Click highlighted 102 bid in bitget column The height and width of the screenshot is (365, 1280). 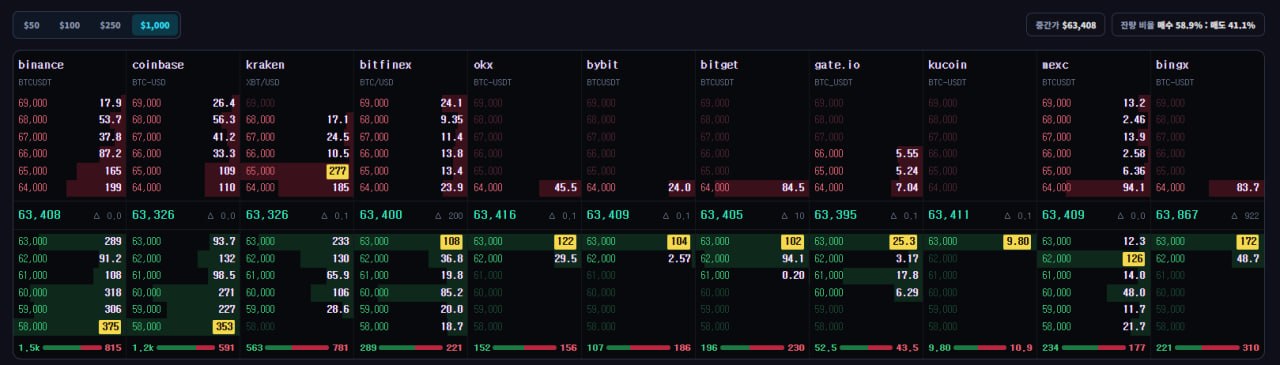(x=793, y=241)
